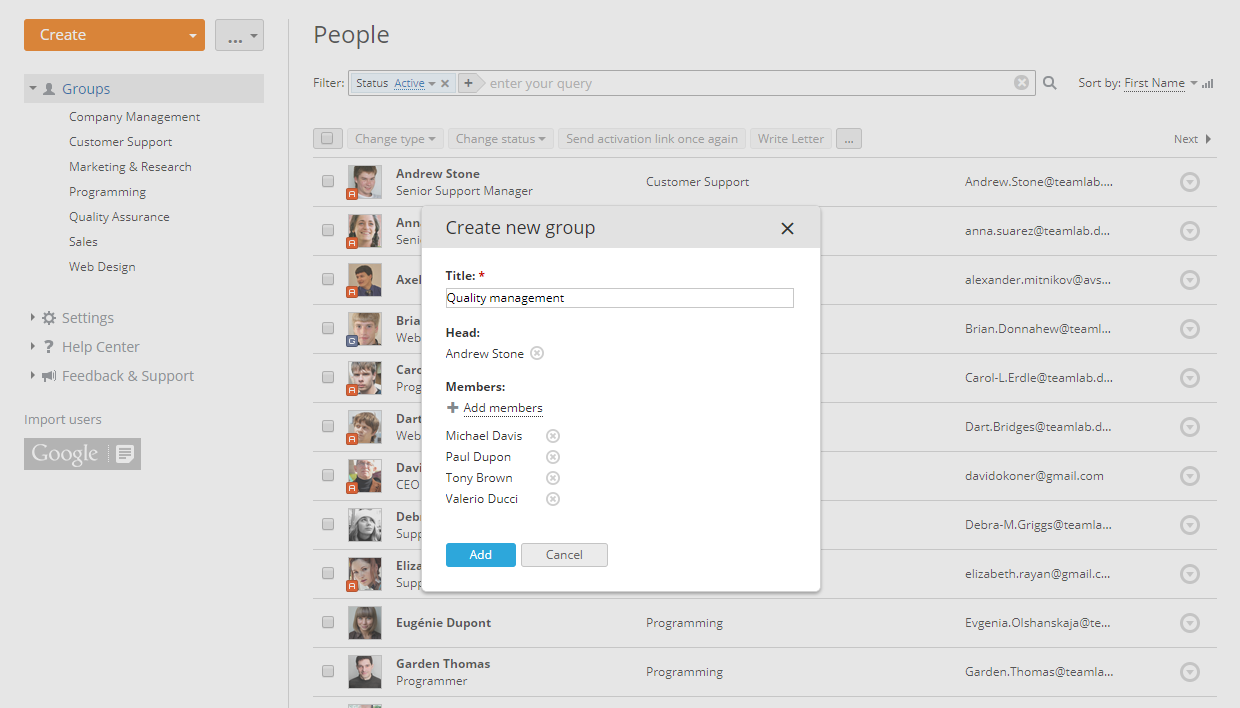
Task: Check the box next to Eugénie Dupont
Action: [x=327, y=622]
